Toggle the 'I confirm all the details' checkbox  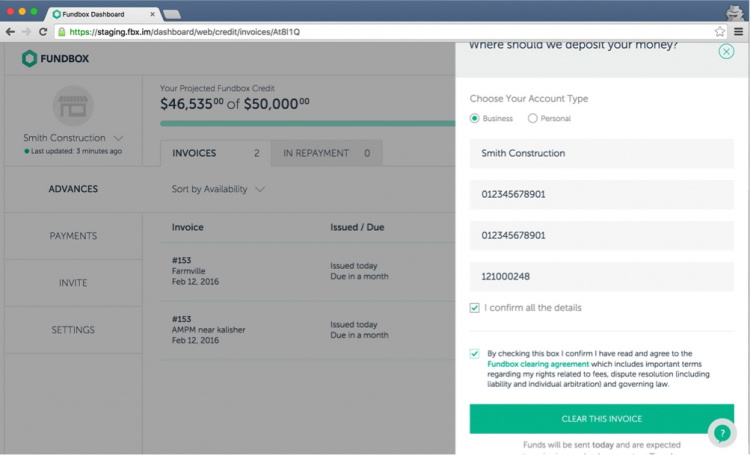click(x=474, y=308)
